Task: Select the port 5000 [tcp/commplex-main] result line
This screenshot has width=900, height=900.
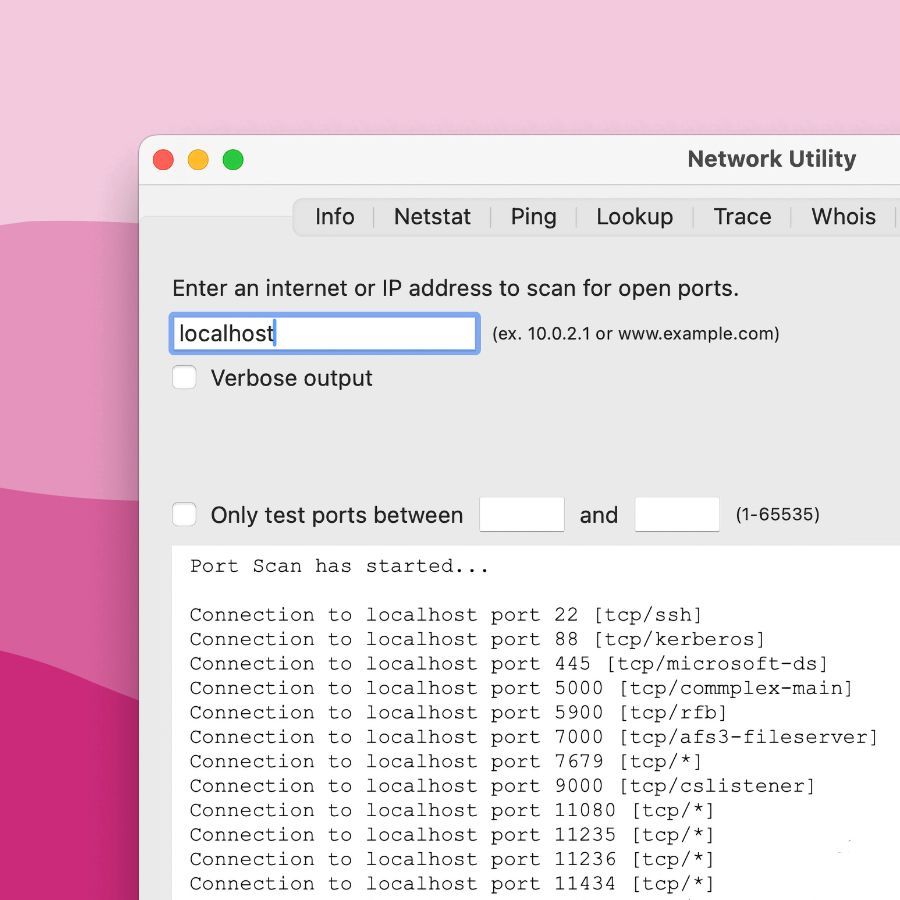Action: pos(521,688)
